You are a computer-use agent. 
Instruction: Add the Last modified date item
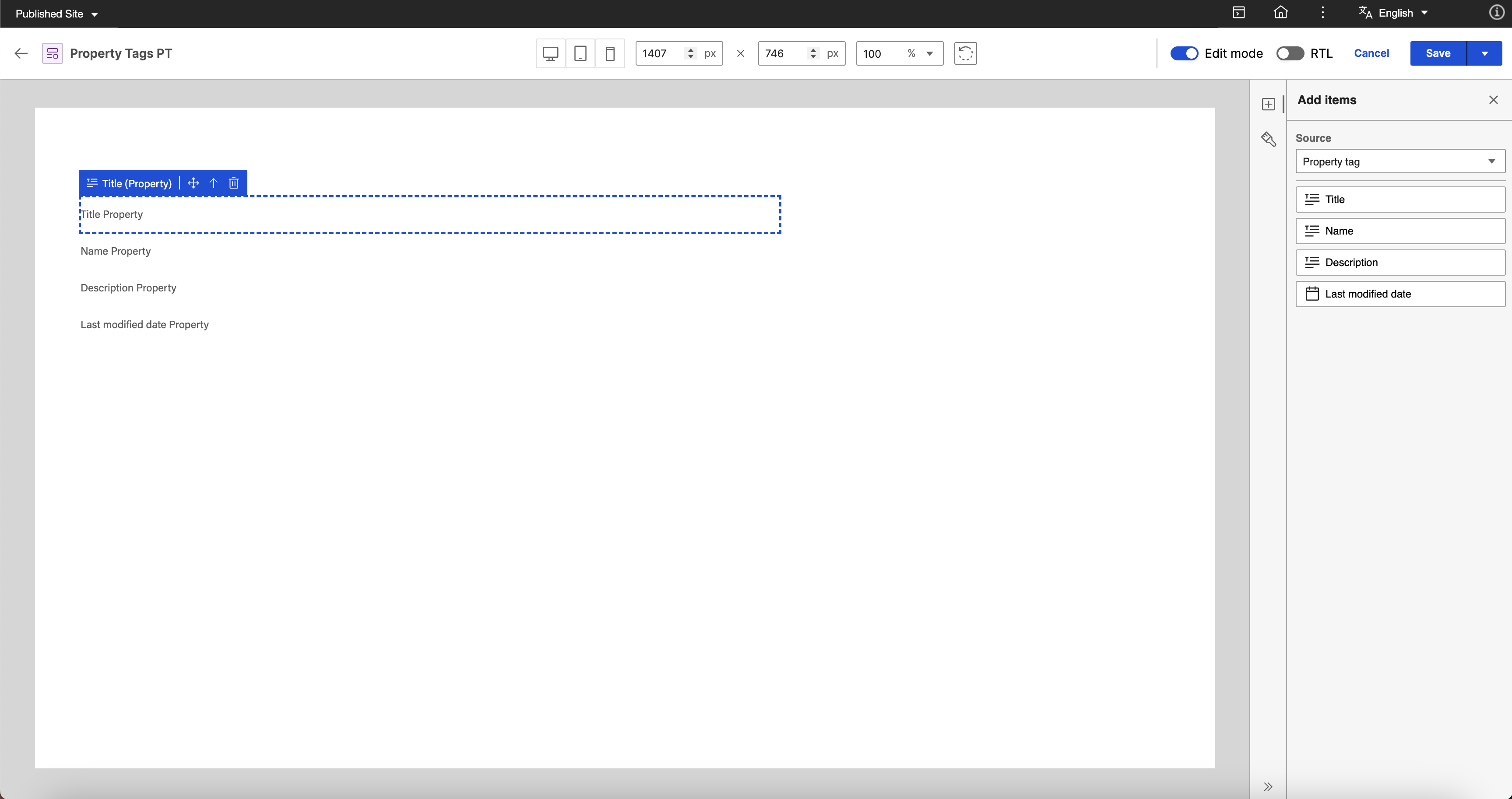[1400, 294]
